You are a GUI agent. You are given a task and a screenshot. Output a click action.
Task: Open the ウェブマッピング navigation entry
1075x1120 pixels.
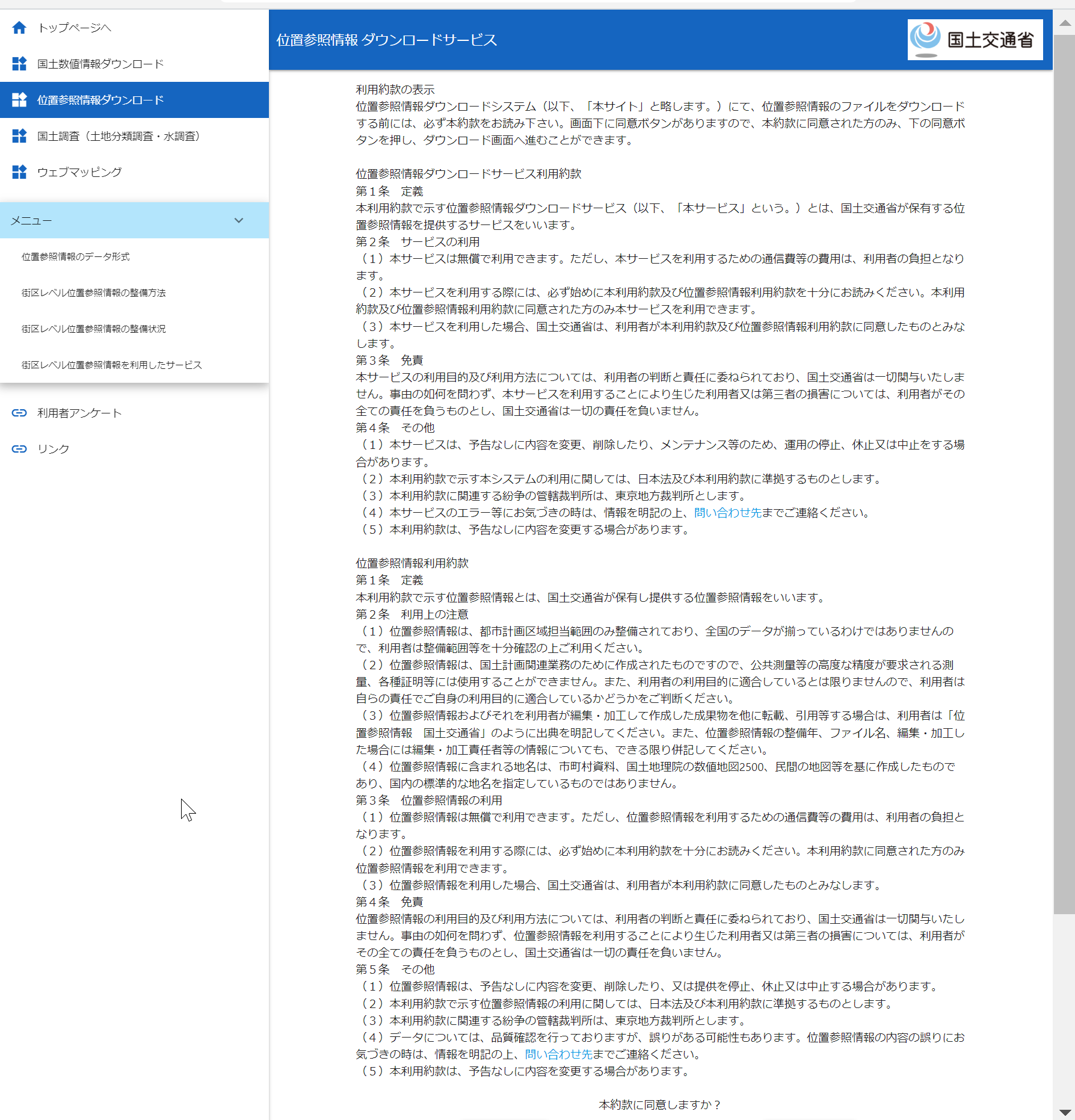[79, 172]
